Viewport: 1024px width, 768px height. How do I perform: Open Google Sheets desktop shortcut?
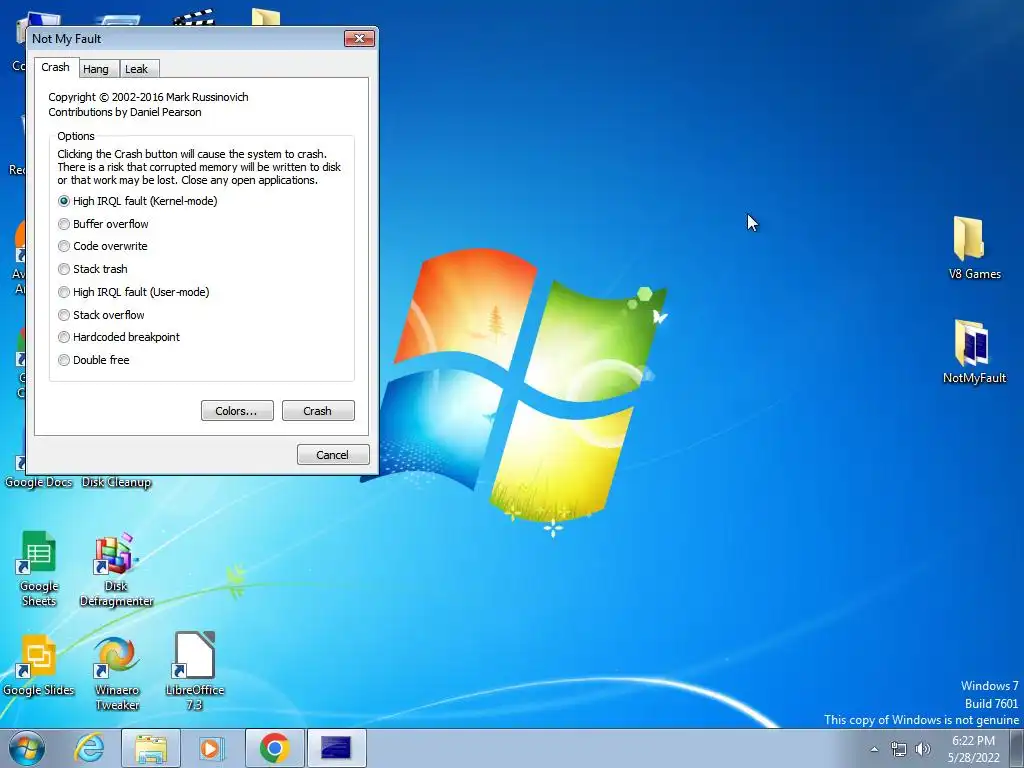tap(39, 568)
